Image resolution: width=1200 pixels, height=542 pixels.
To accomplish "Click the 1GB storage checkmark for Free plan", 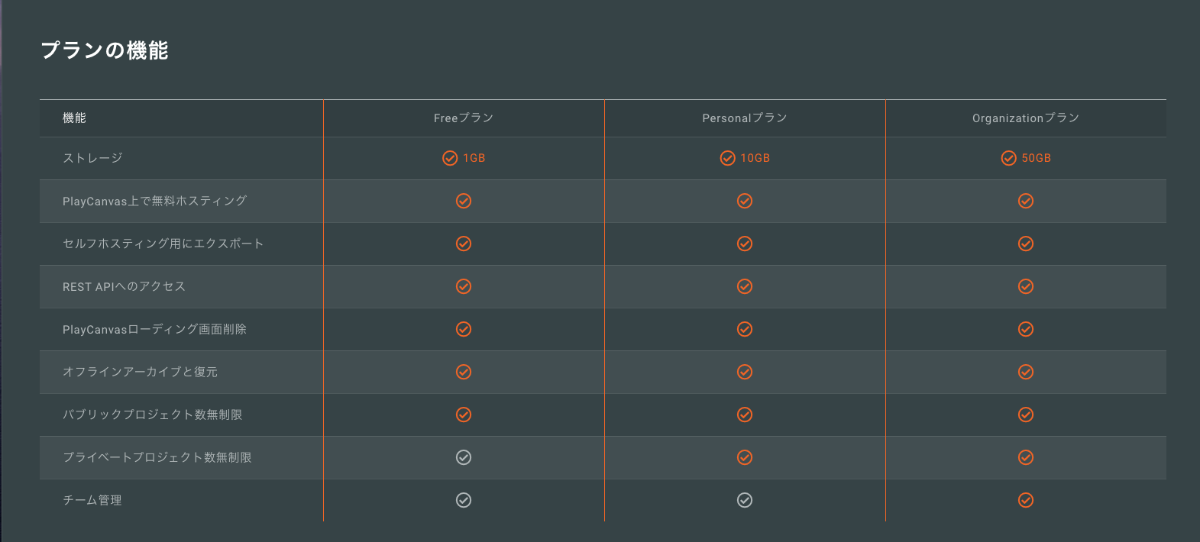I will (x=450, y=158).
